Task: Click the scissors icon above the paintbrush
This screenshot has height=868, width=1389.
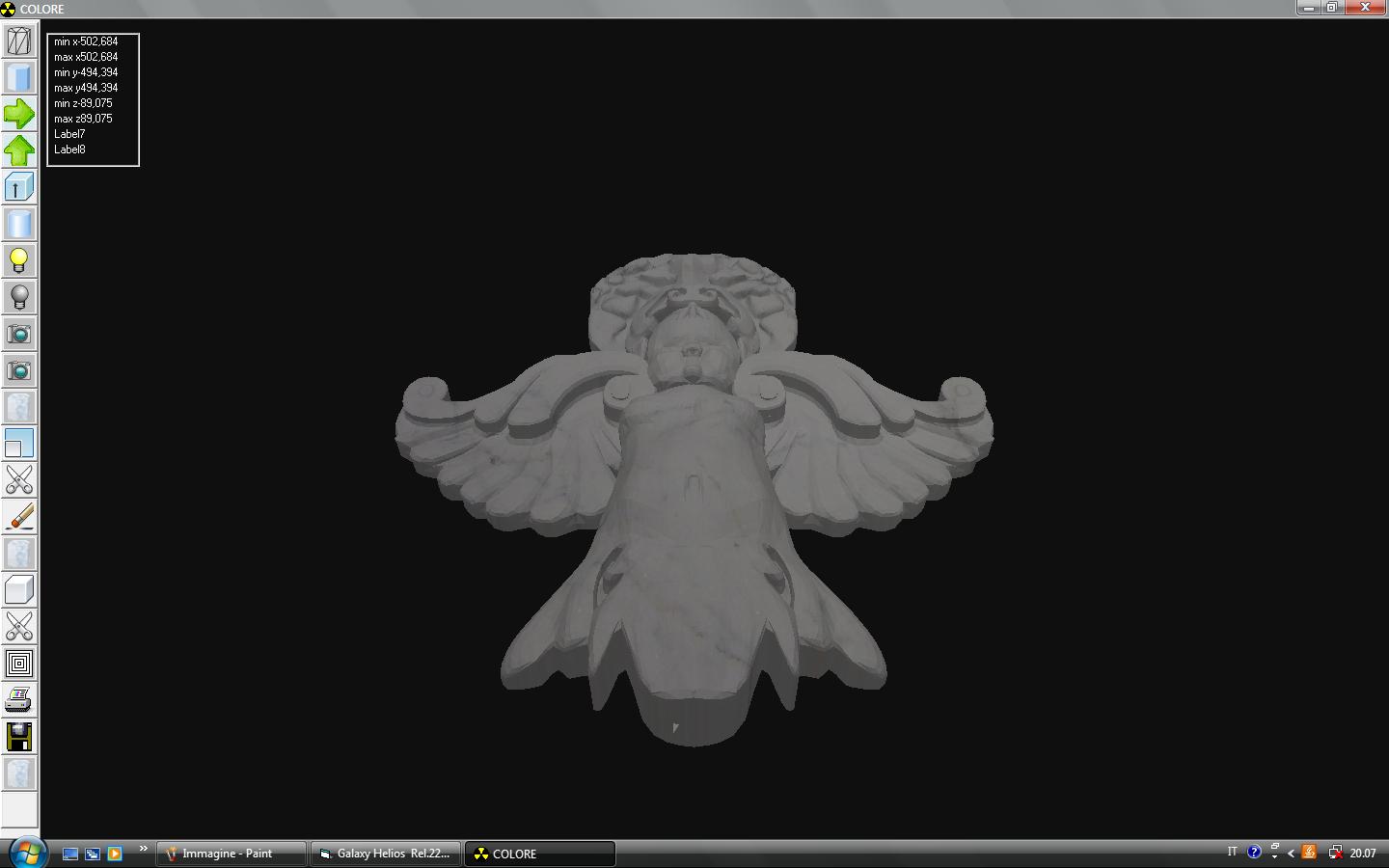Action: click(x=19, y=480)
